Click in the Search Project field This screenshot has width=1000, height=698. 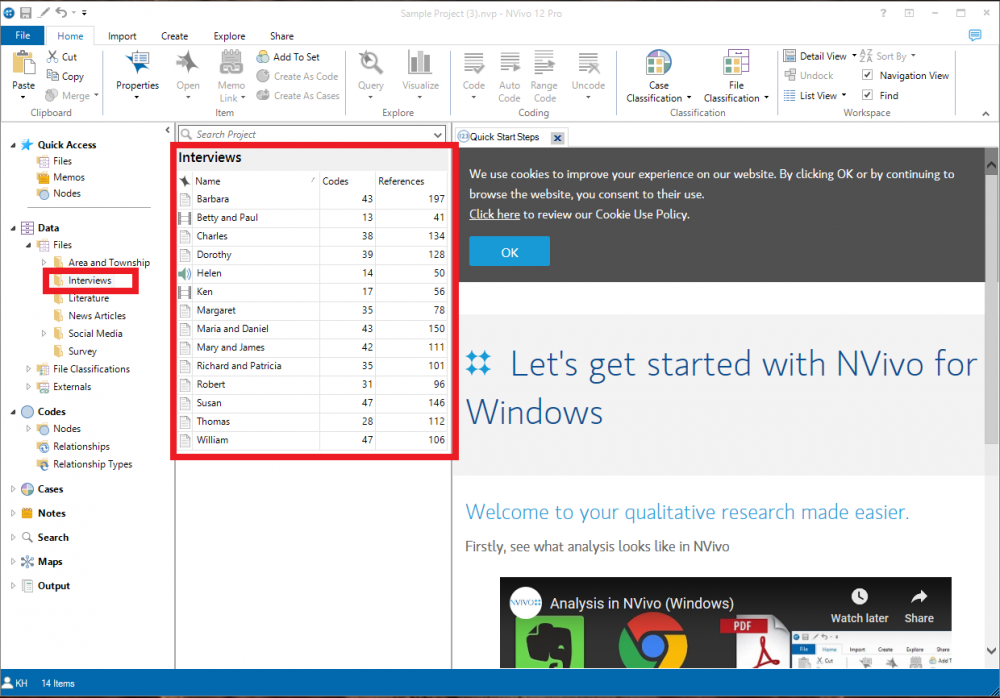tap(311, 135)
